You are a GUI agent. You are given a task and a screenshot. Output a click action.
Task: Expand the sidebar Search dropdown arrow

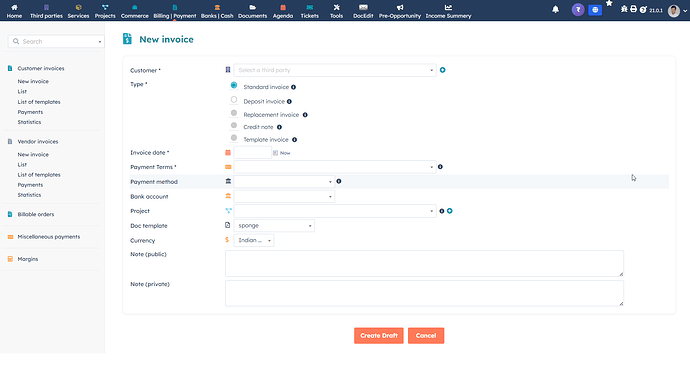click(x=100, y=42)
